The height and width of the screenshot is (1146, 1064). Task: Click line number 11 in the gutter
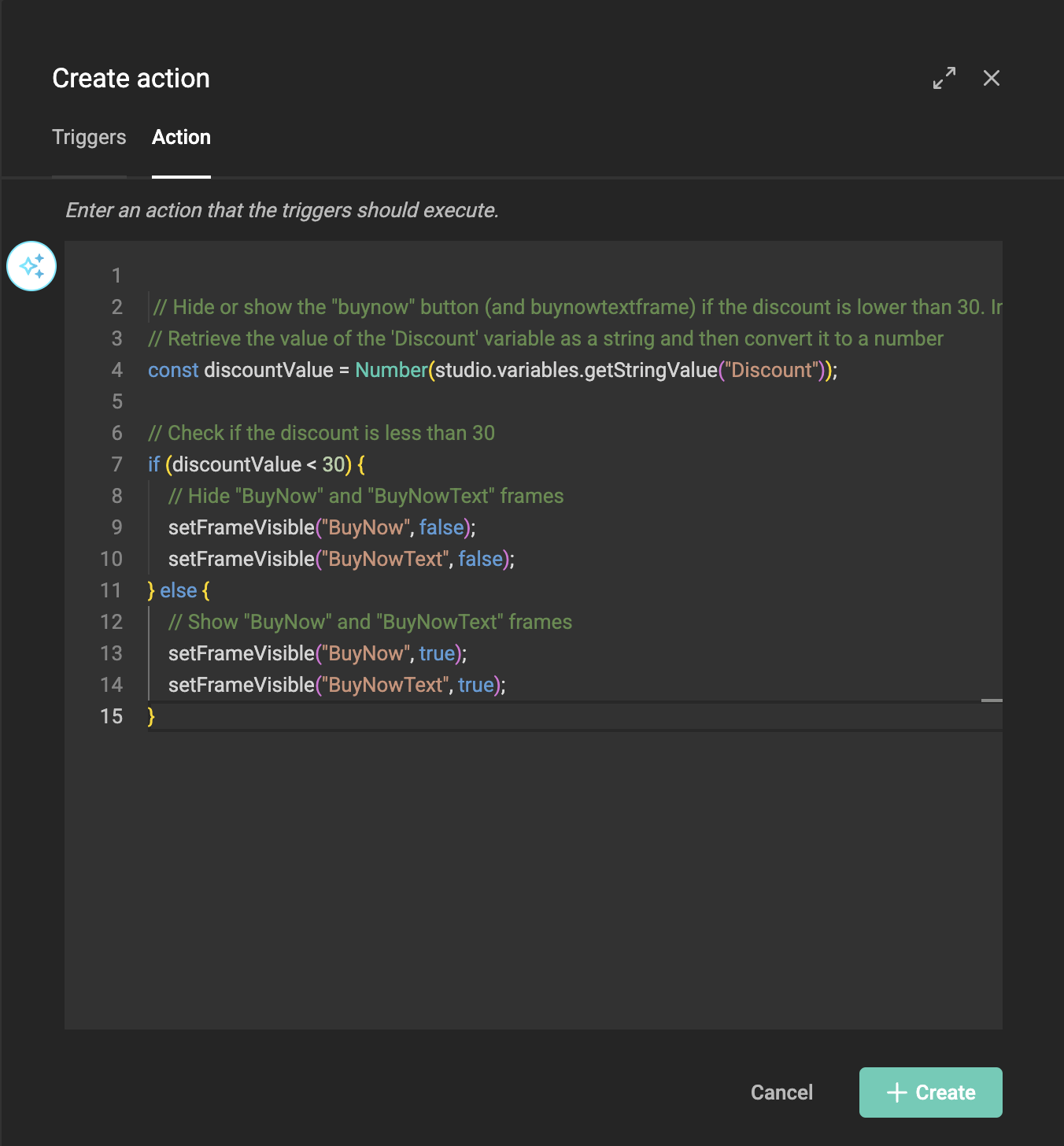click(x=111, y=590)
